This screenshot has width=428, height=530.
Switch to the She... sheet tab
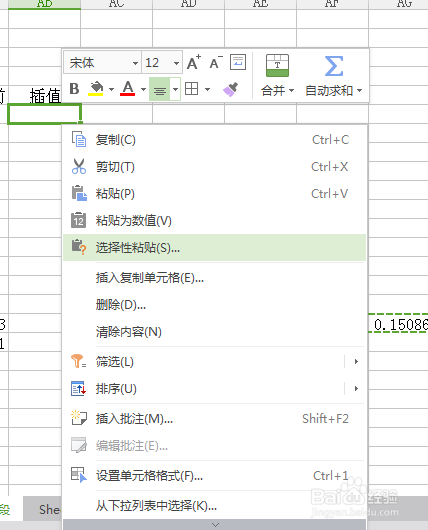pyautogui.click(x=43, y=509)
